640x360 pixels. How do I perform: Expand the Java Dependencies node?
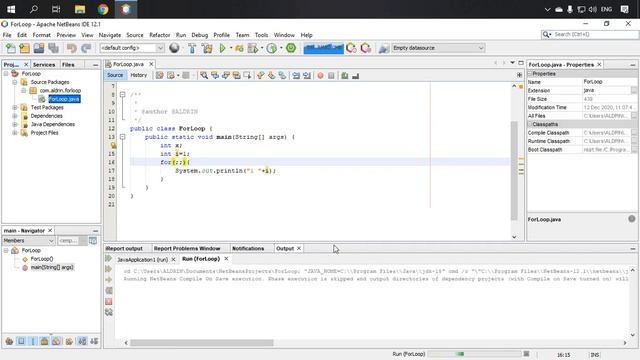pyautogui.click(x=15, y=124)
